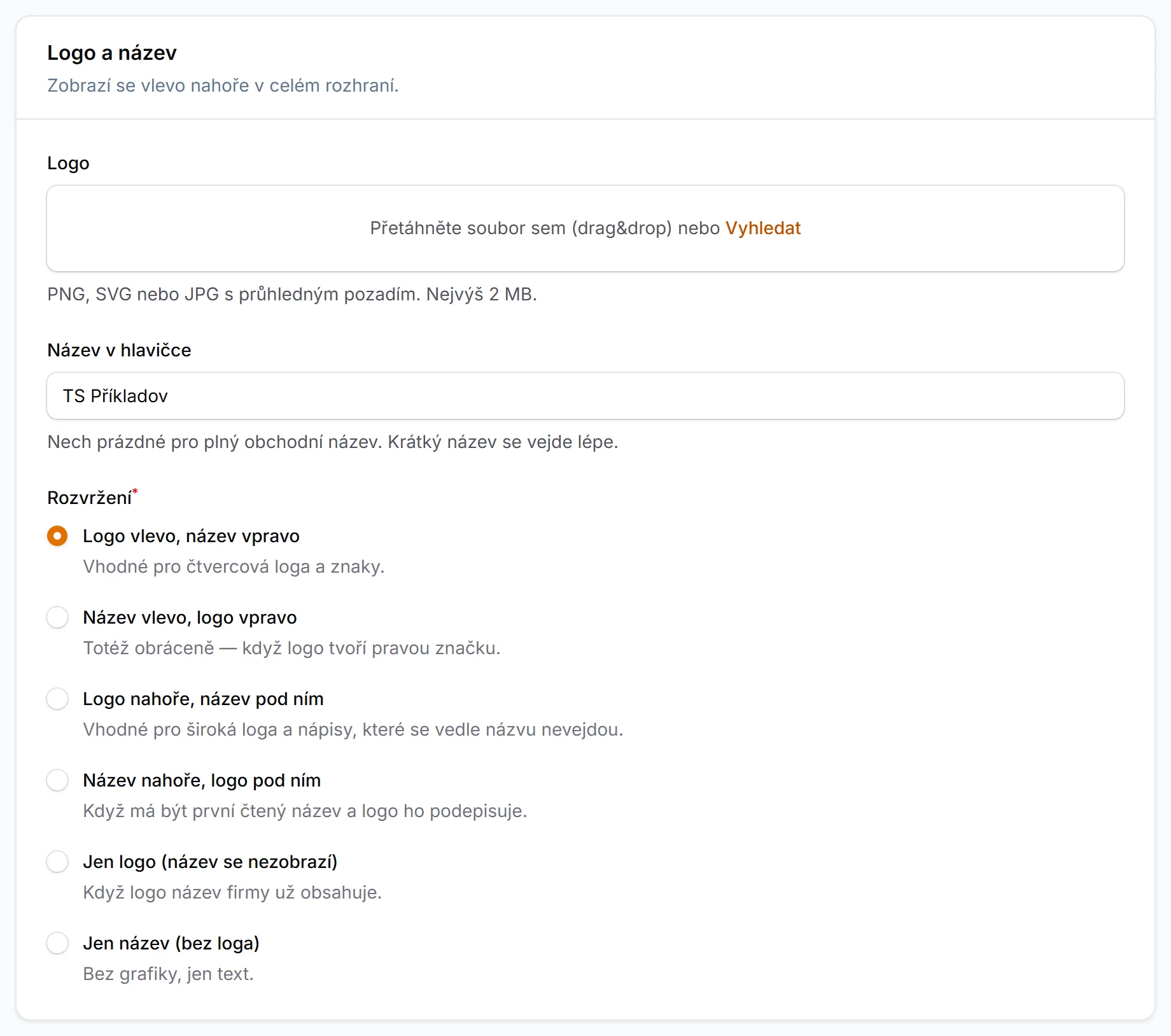Click description 'Když má být první čtený název'
Screen dimensions: 1171x1036
tap(212, 811)
